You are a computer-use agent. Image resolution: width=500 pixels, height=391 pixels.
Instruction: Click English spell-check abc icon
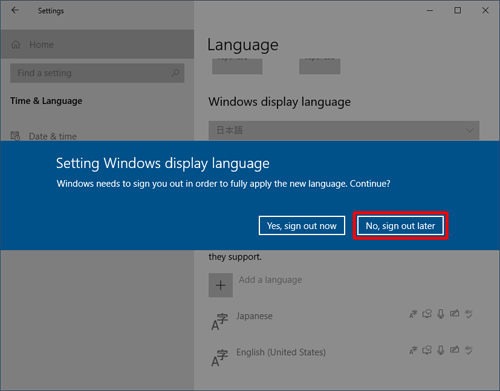(x=469, y=350)
